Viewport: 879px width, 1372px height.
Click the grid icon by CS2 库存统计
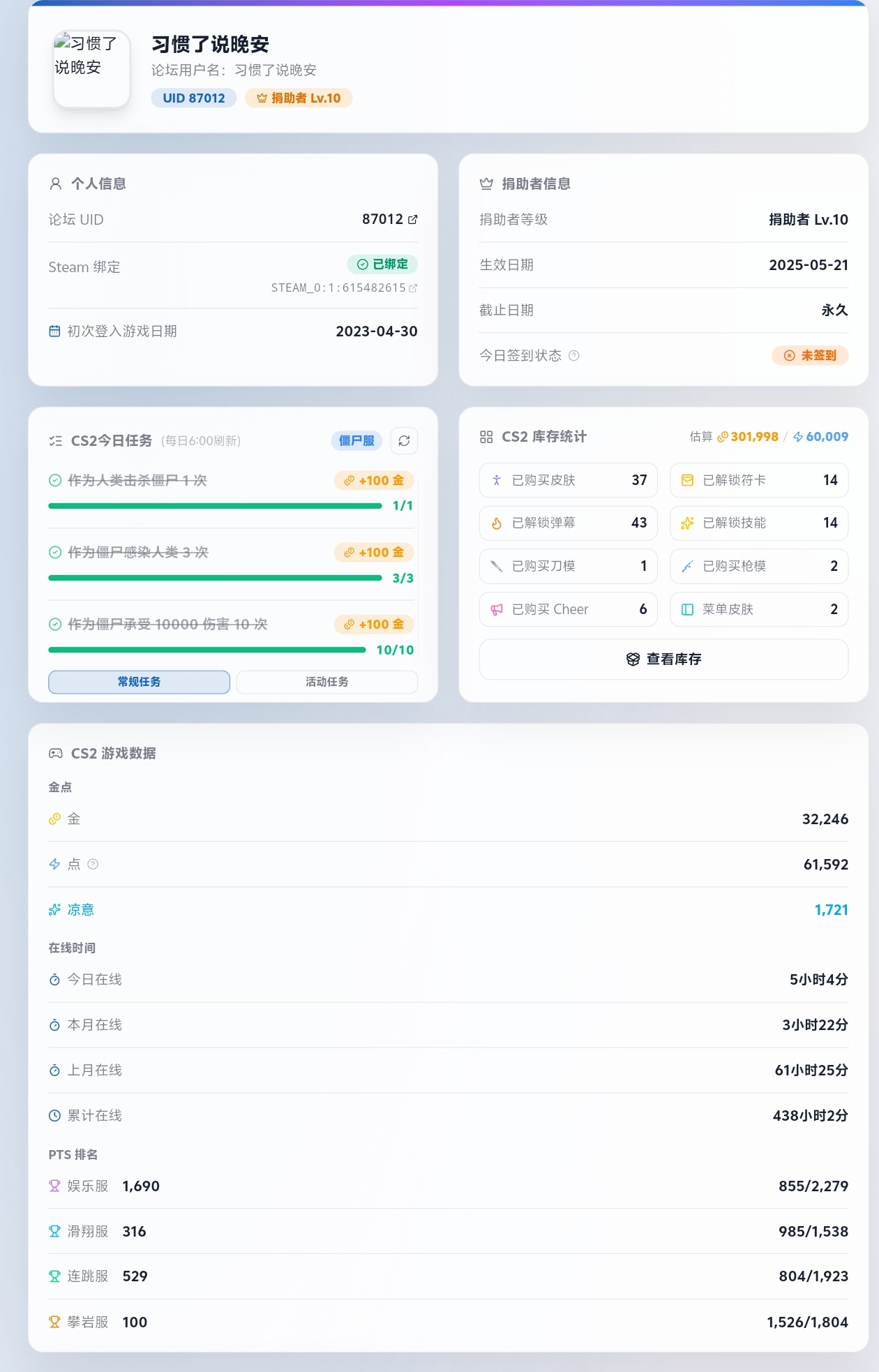486,437
